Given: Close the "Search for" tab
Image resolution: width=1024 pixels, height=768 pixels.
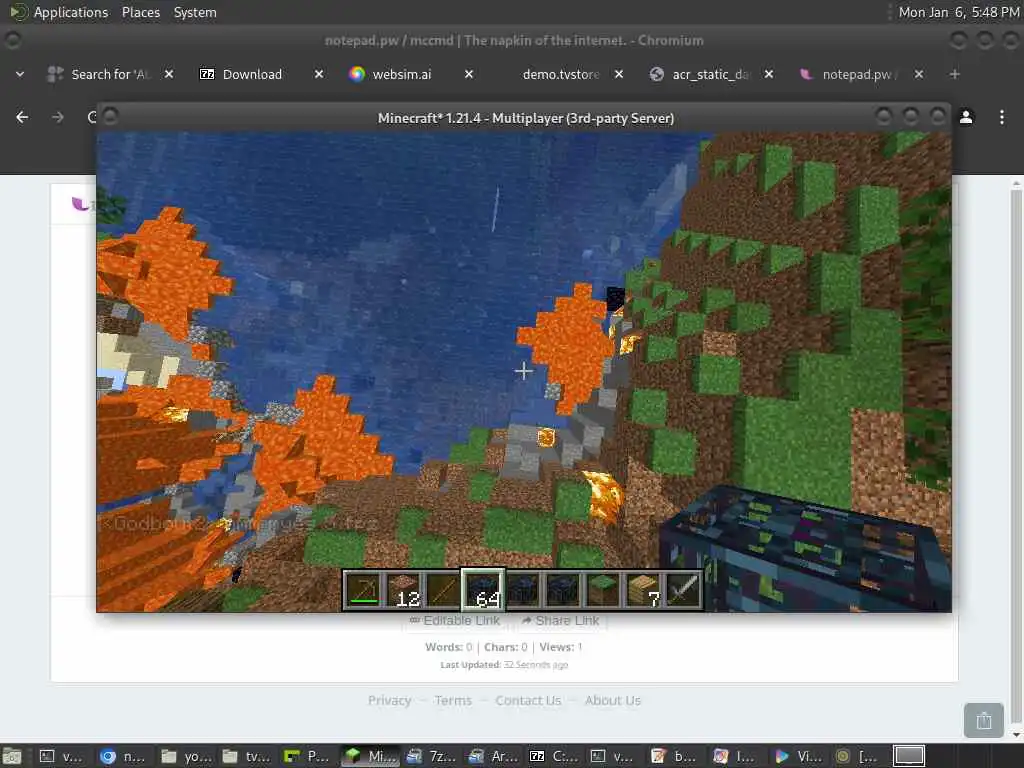Looking at the screenshot, I should (x=168, y=74).
